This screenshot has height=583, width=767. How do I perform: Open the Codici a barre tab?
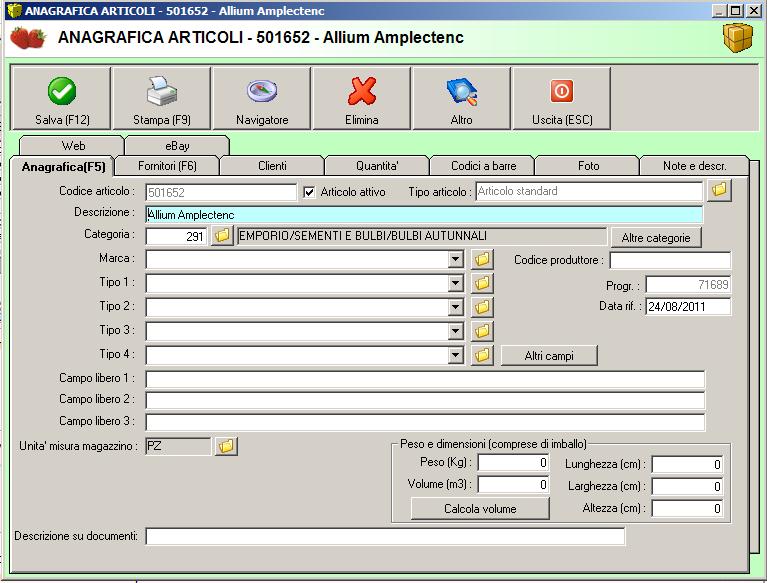[x=483, y=166]
